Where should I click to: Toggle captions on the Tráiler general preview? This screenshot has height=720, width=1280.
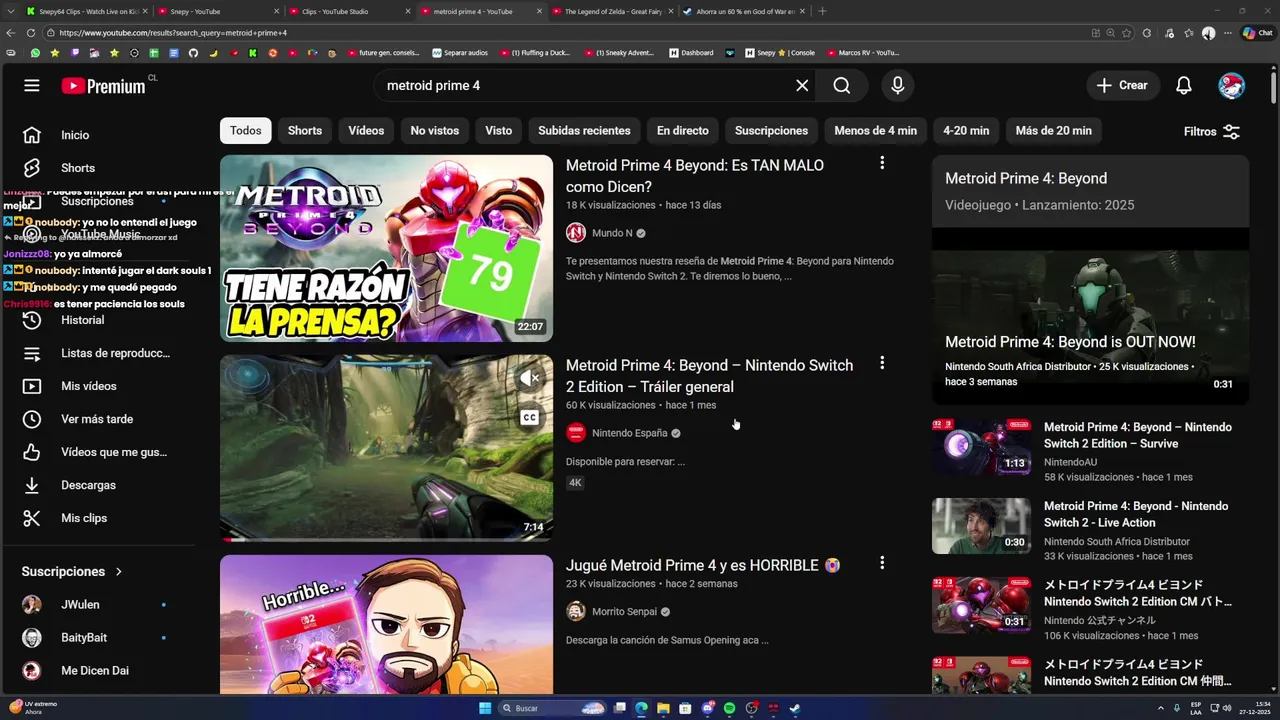point(530,418)
